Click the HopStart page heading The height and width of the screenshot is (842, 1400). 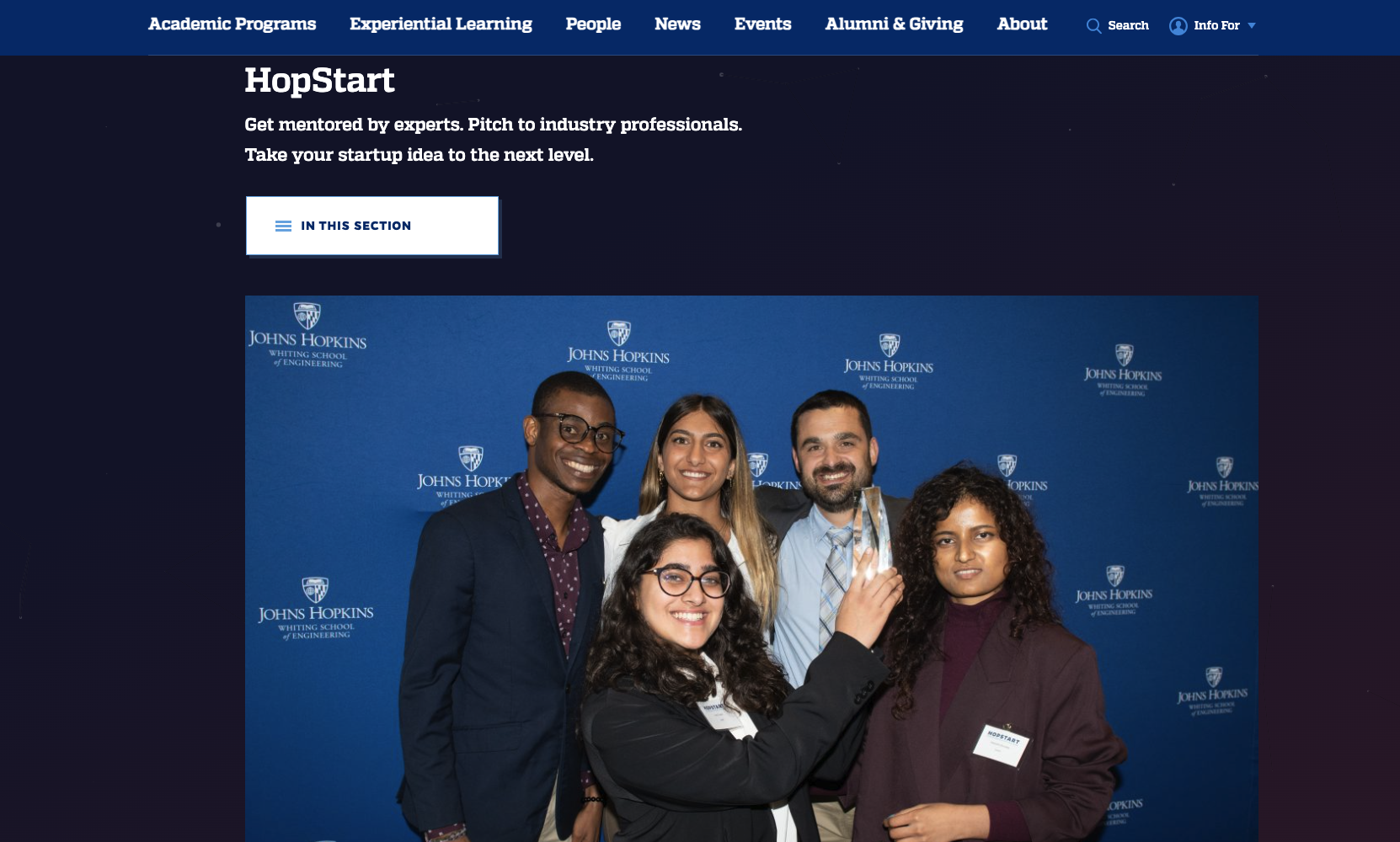point(319,81)
